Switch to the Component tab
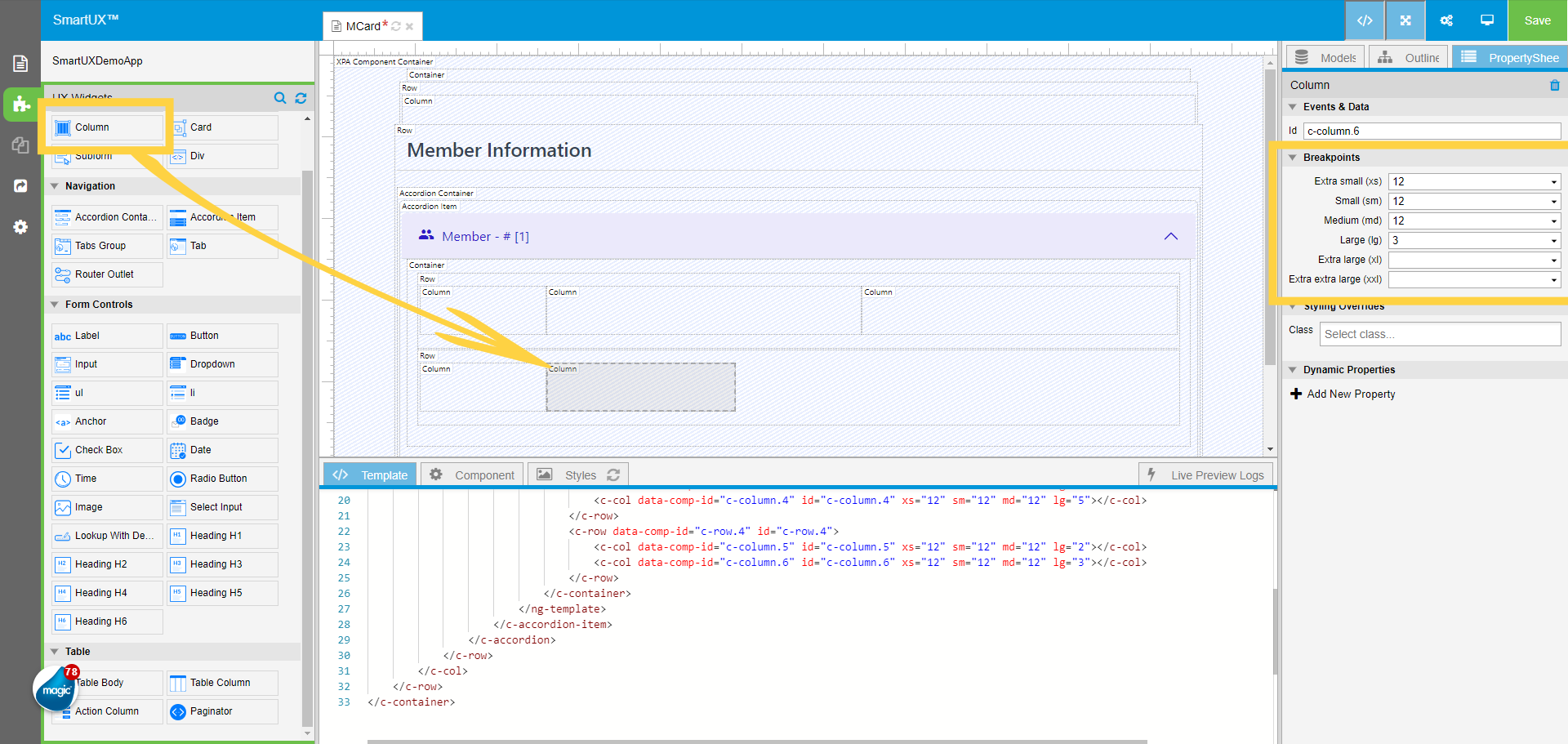Image resolution: width=1568 pixels, height=744 pixels. tap(473, 474)
